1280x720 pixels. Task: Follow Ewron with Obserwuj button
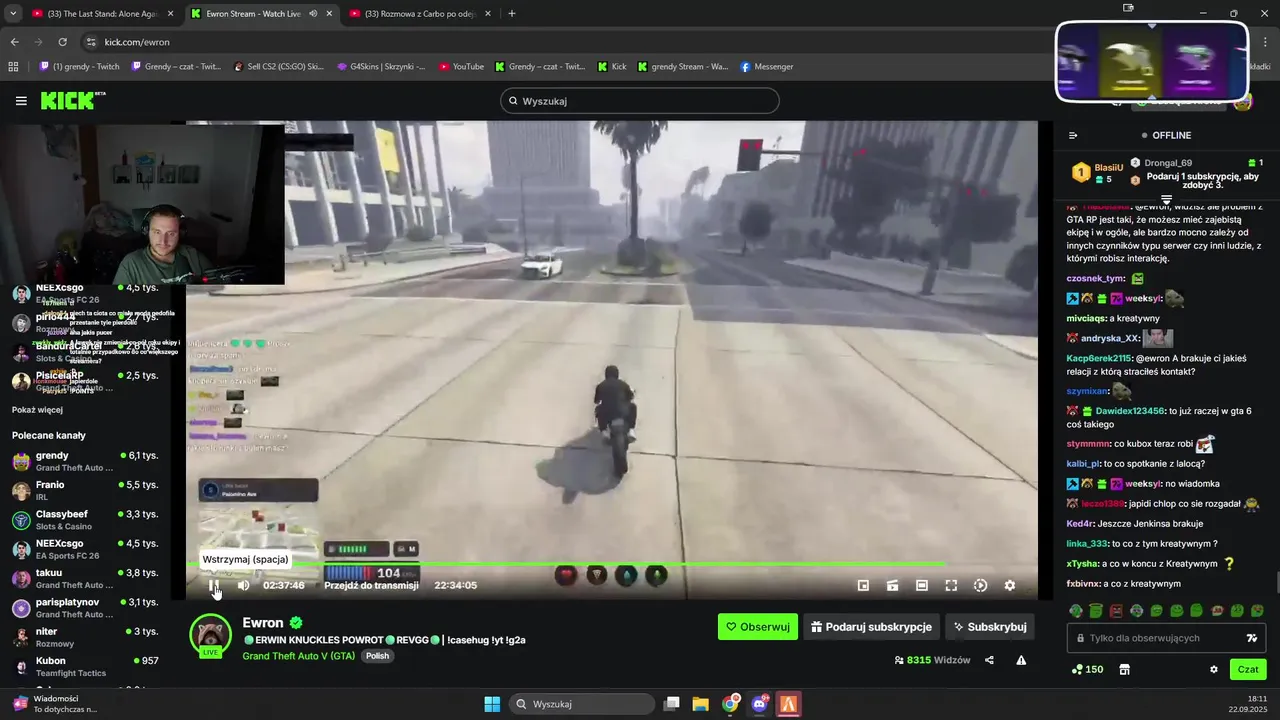pos(758,627)
